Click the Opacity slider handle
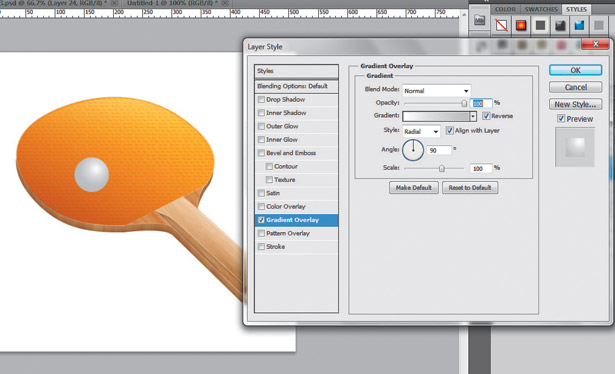This screenshot has height=374, width=615. [464, 103]
